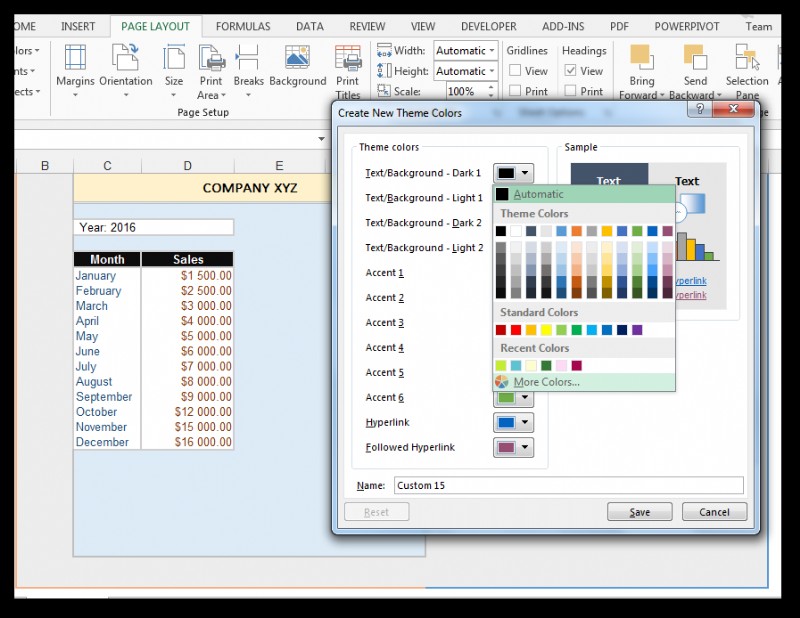Viewport: 800px width, 618px height.
Task: Enable Print under Gridlines
Action: [515, 90]
